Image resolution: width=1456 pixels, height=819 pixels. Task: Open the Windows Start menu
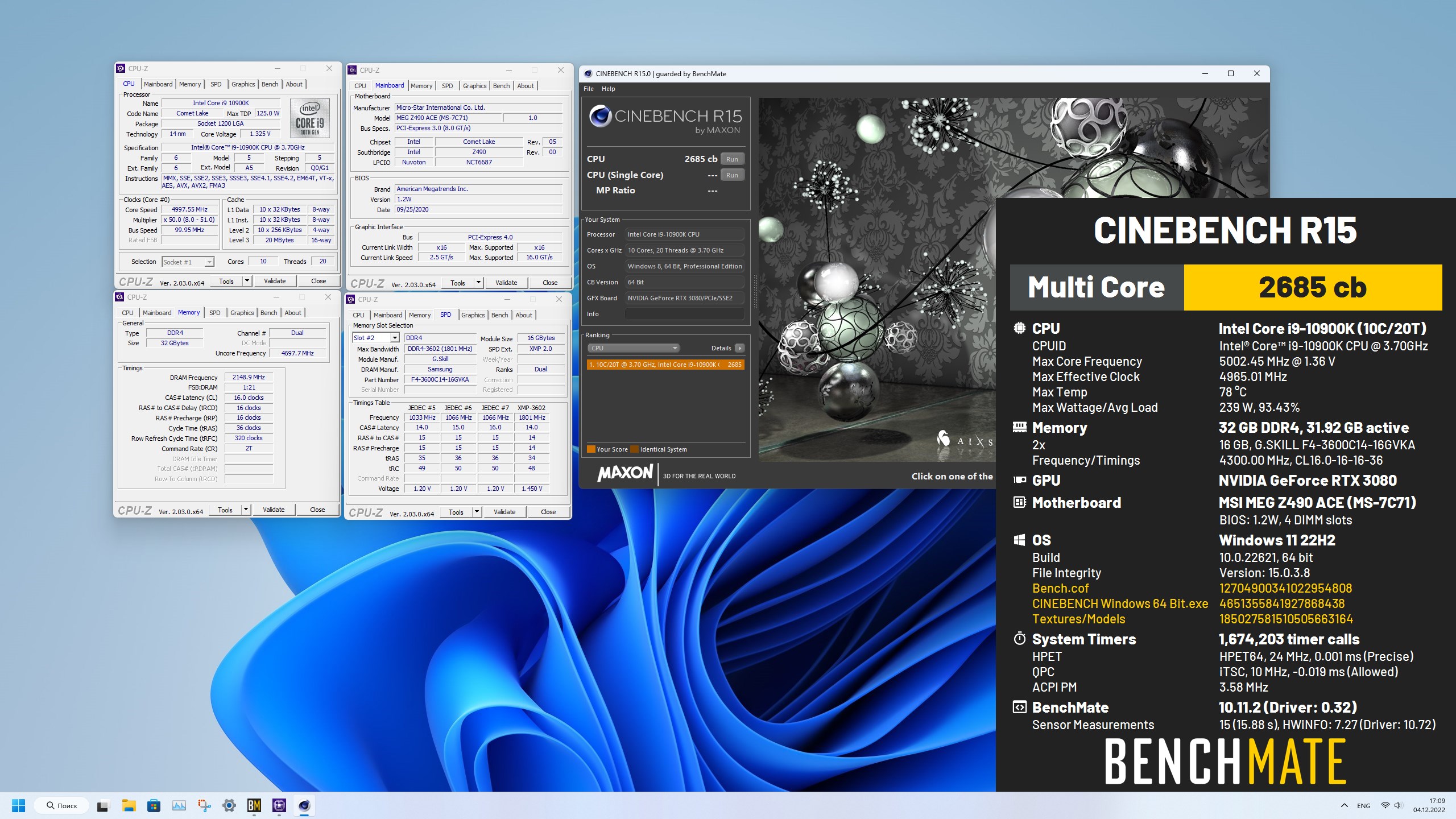(18, 805)
